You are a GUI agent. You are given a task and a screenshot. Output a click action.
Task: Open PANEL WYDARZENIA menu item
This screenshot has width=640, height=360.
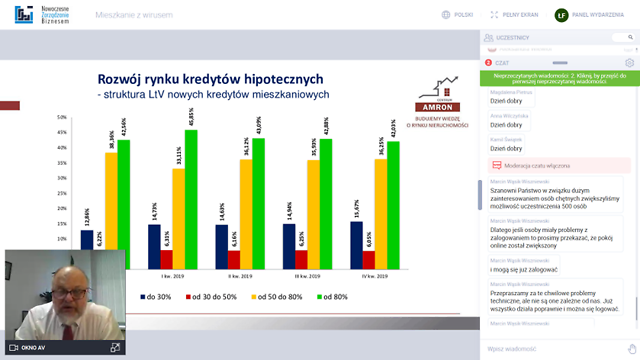[x=598, y=15]
